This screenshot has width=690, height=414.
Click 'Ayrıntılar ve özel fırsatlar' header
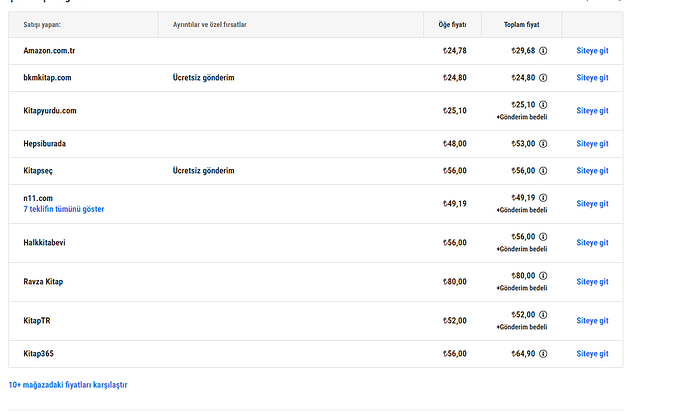click(x=209, y=25)
